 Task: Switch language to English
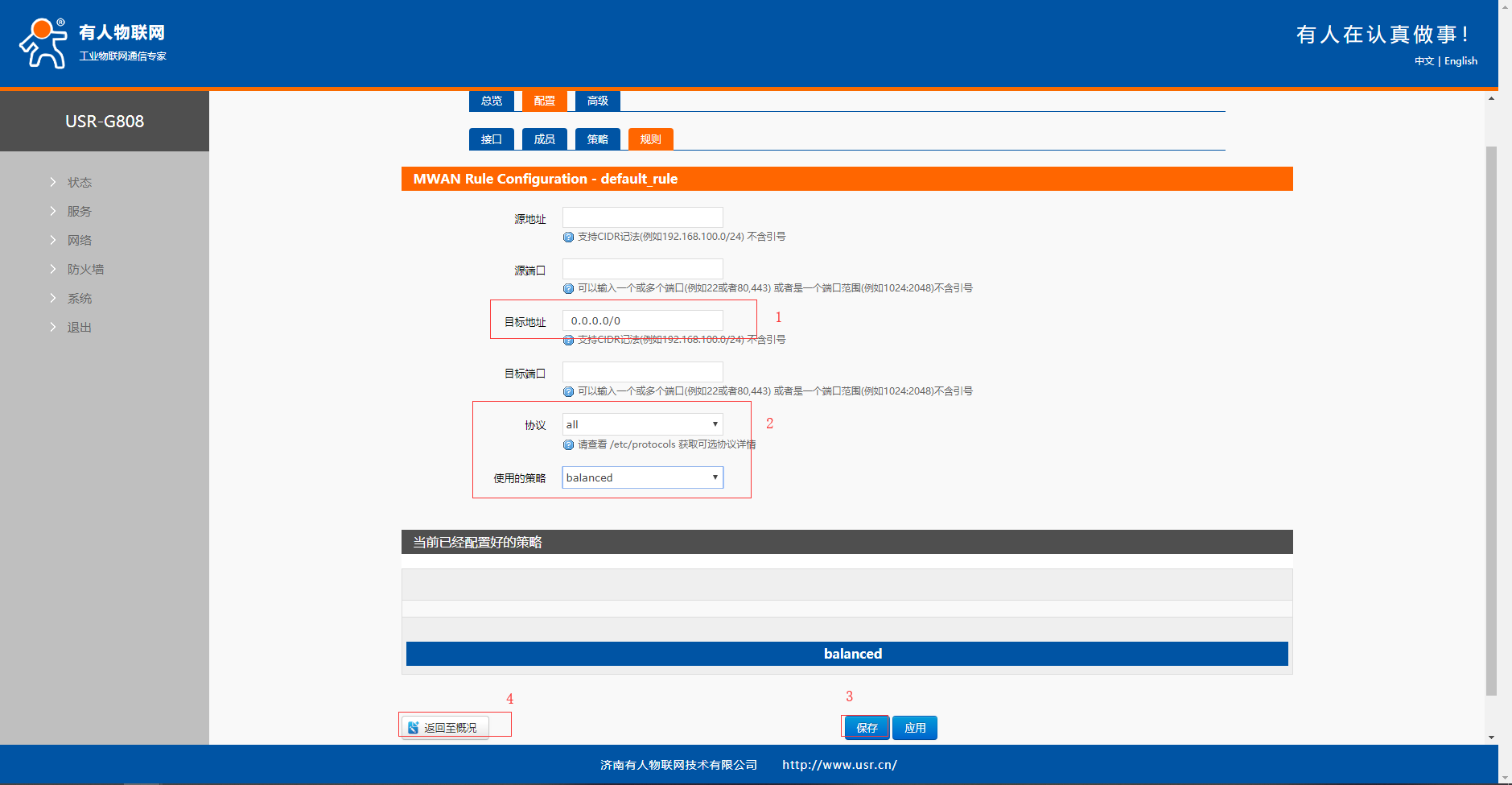(1461, 61)
